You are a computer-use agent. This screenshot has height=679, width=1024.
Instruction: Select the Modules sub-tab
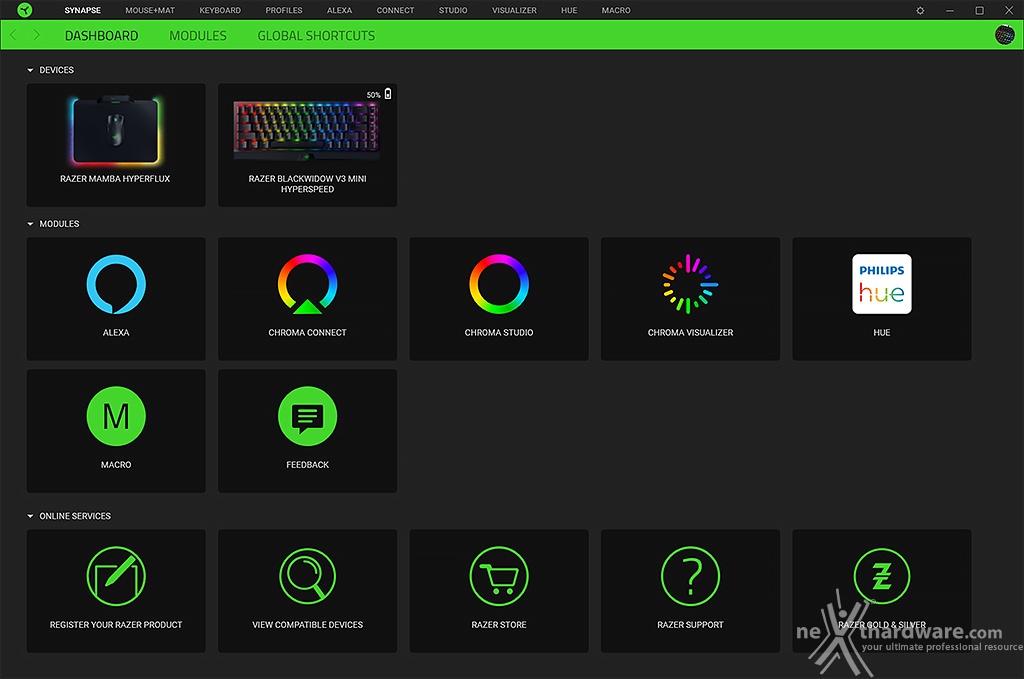(x=198, y=36)
